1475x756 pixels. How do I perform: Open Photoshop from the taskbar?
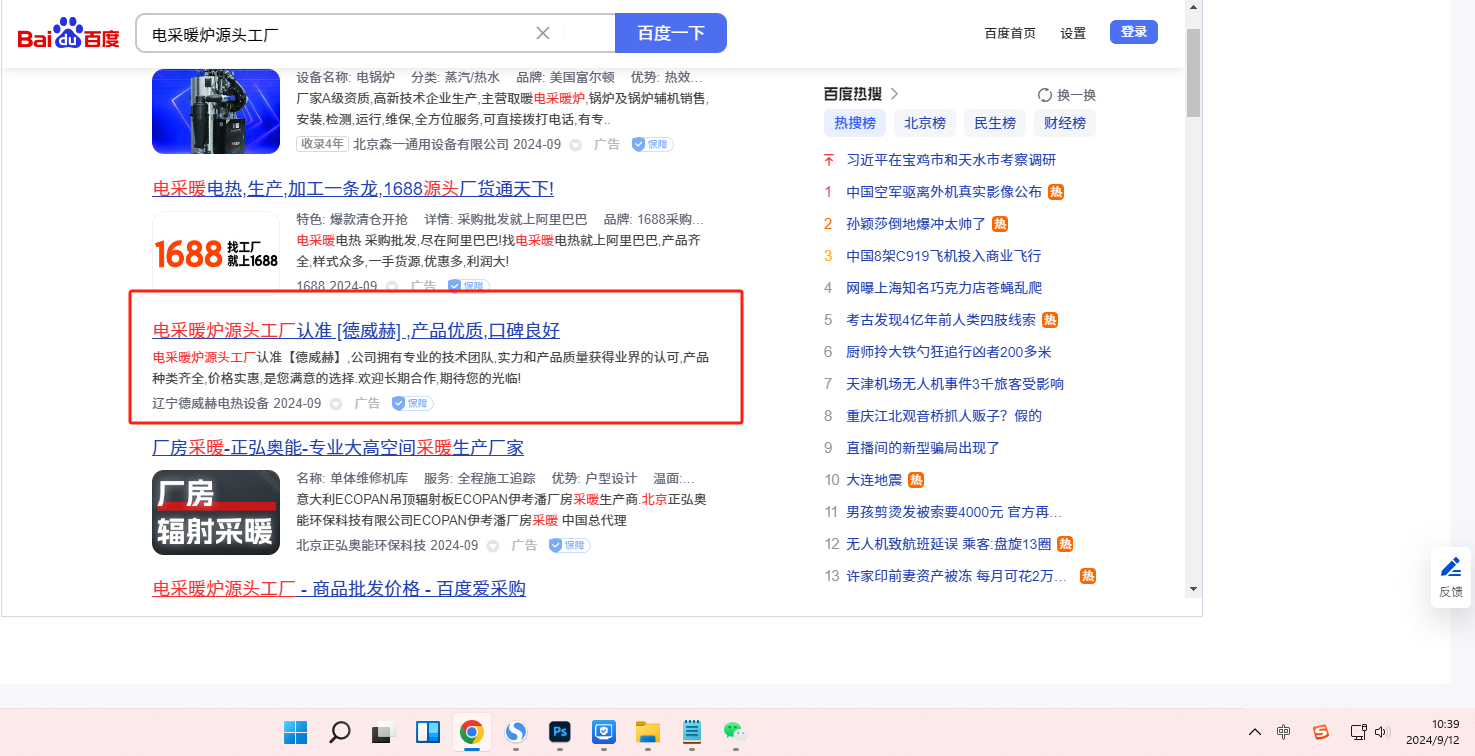coord(559,732)
